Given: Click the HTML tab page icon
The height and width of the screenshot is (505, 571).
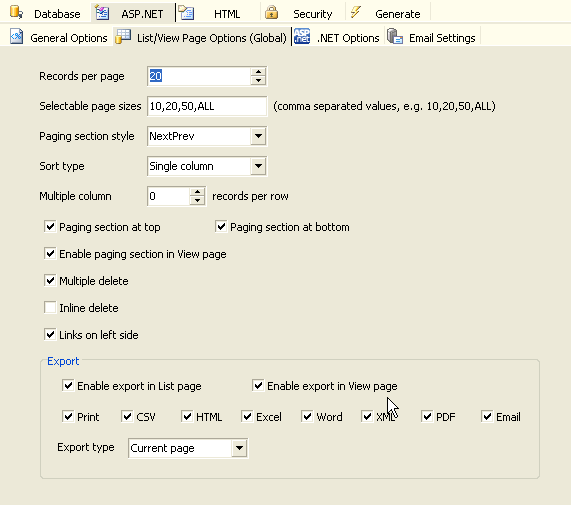Looking at the screenshot, I should click(186, 13).
